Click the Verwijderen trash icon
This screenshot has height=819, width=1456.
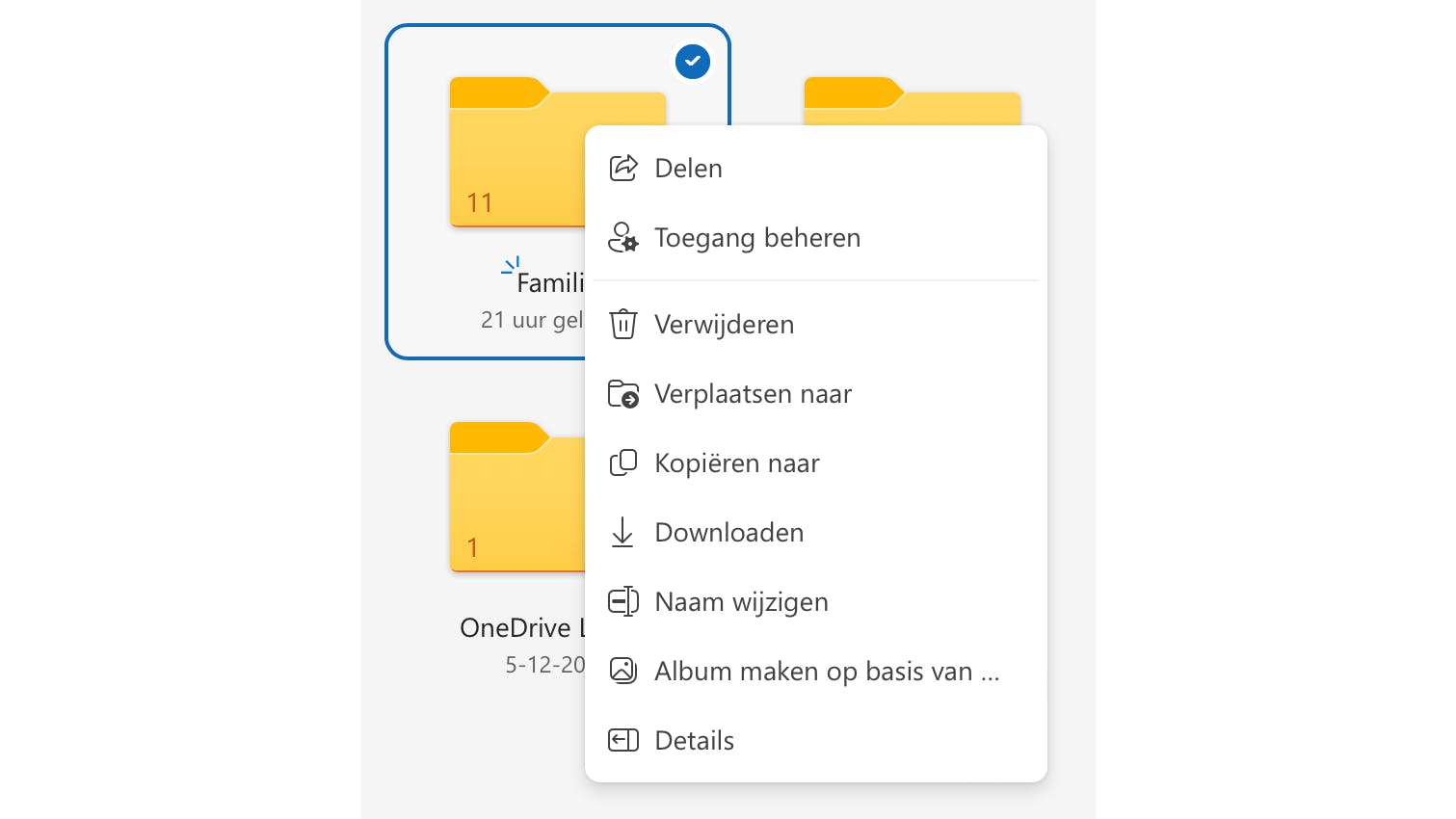(623, 324)
